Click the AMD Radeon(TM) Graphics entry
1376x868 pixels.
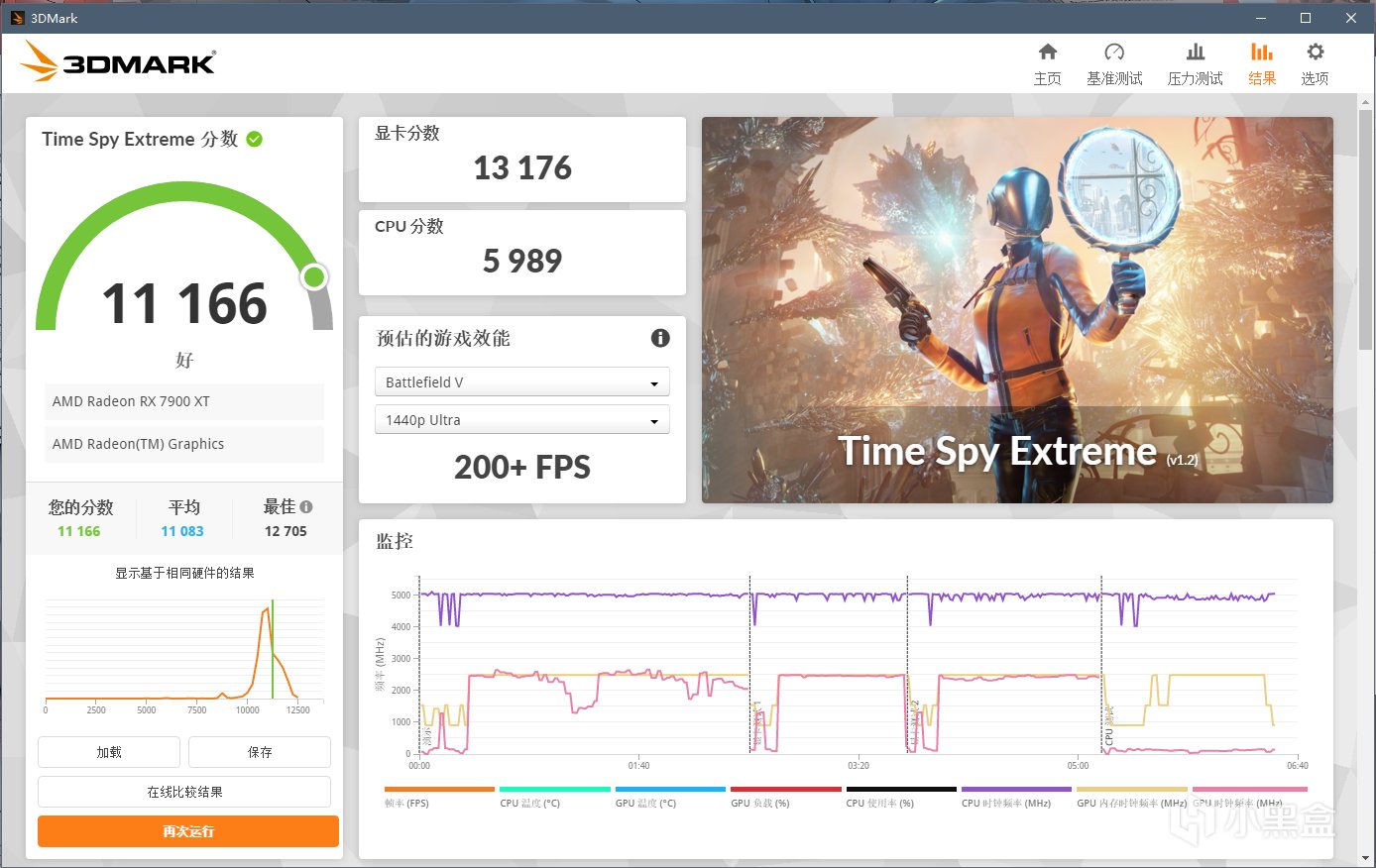tap(184, 444)
